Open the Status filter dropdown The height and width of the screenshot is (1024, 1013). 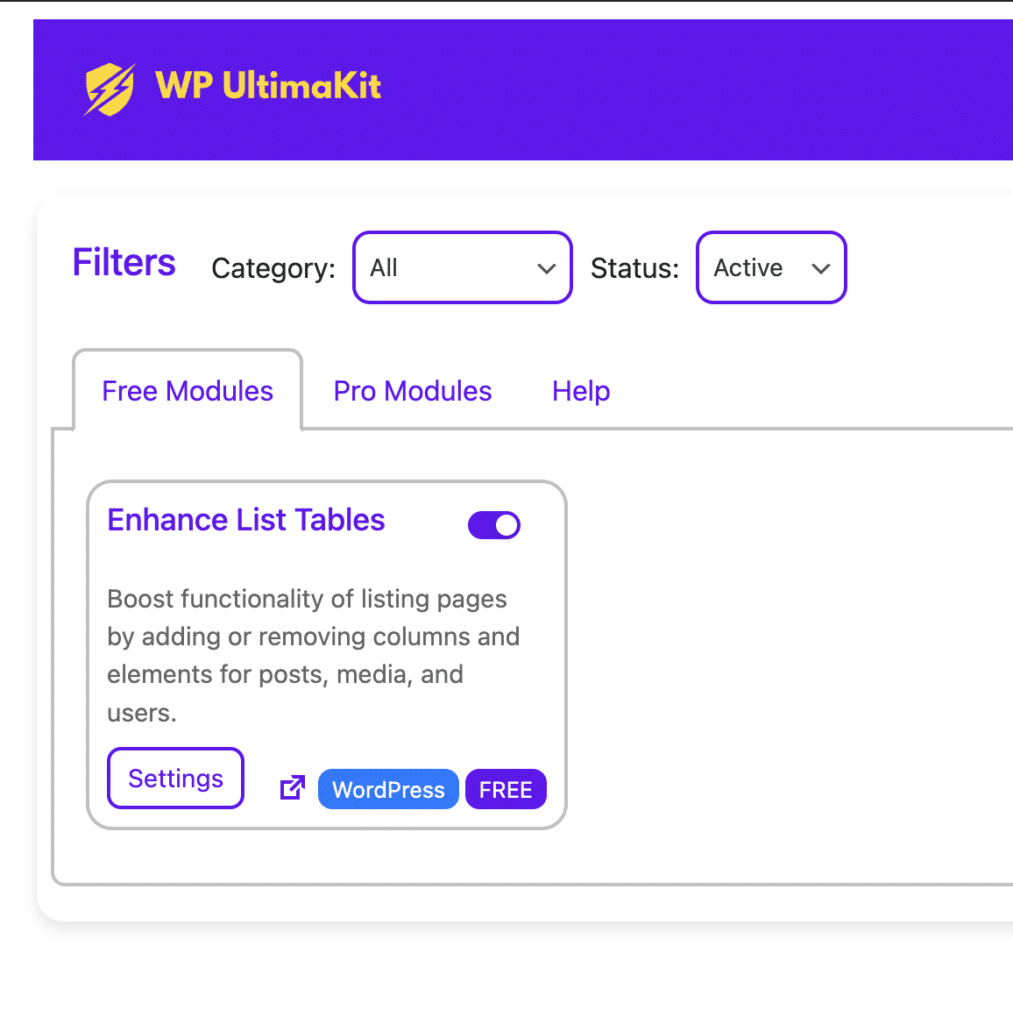[771, 268]
